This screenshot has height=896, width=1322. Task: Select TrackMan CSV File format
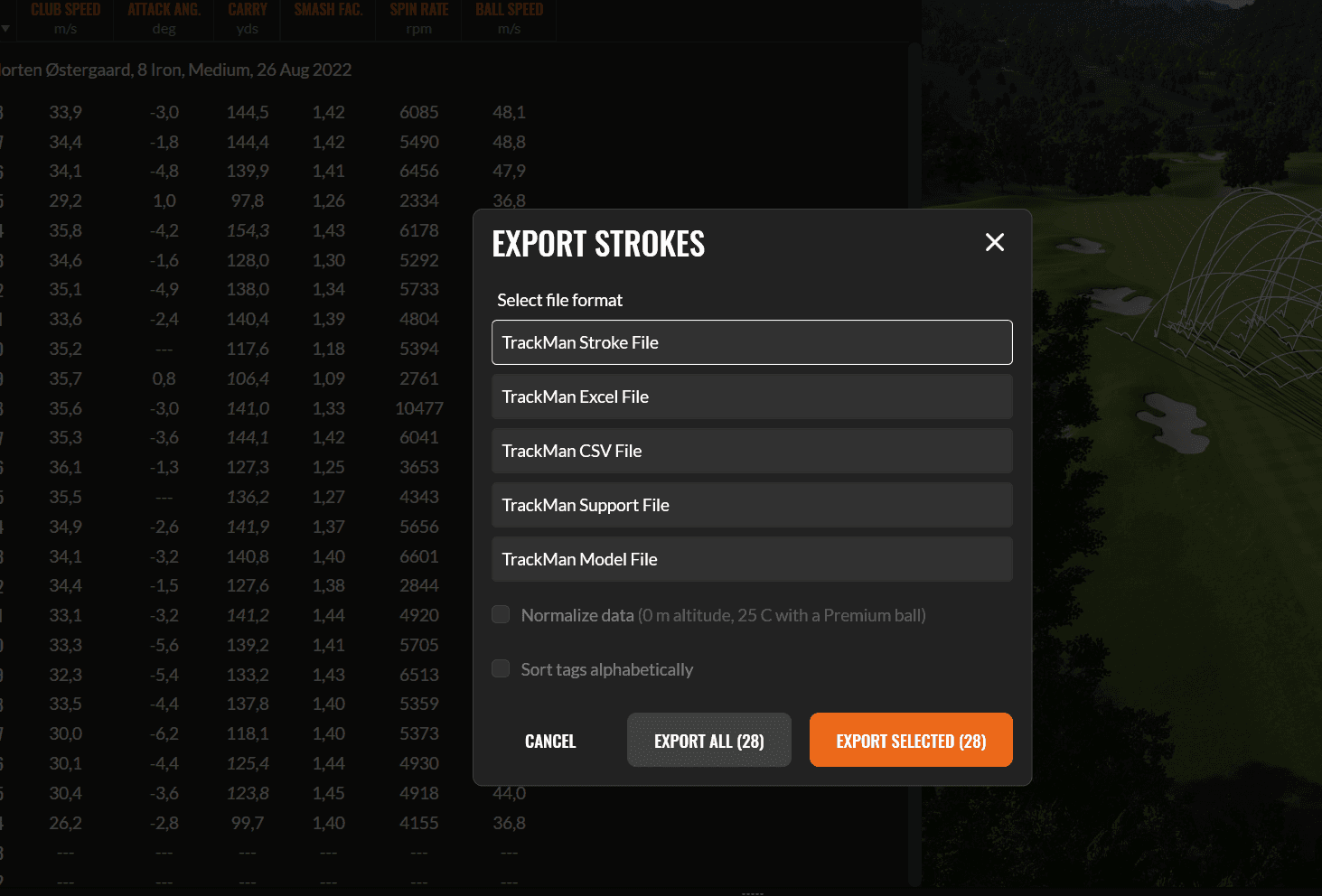[x=751, y=451]
